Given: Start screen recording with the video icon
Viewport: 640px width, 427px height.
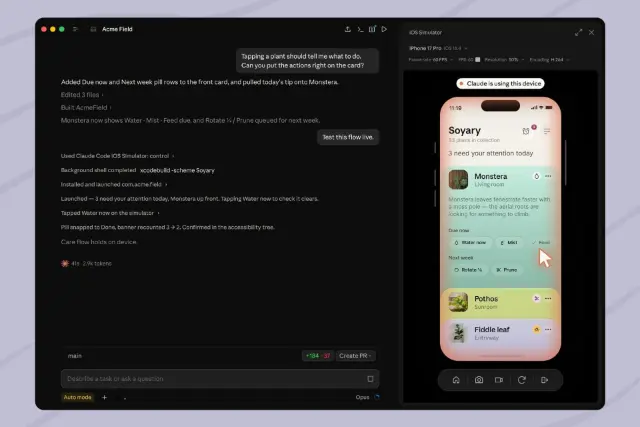Looking at the screenshot, I should pyautogui.click(x=499, y=380).
